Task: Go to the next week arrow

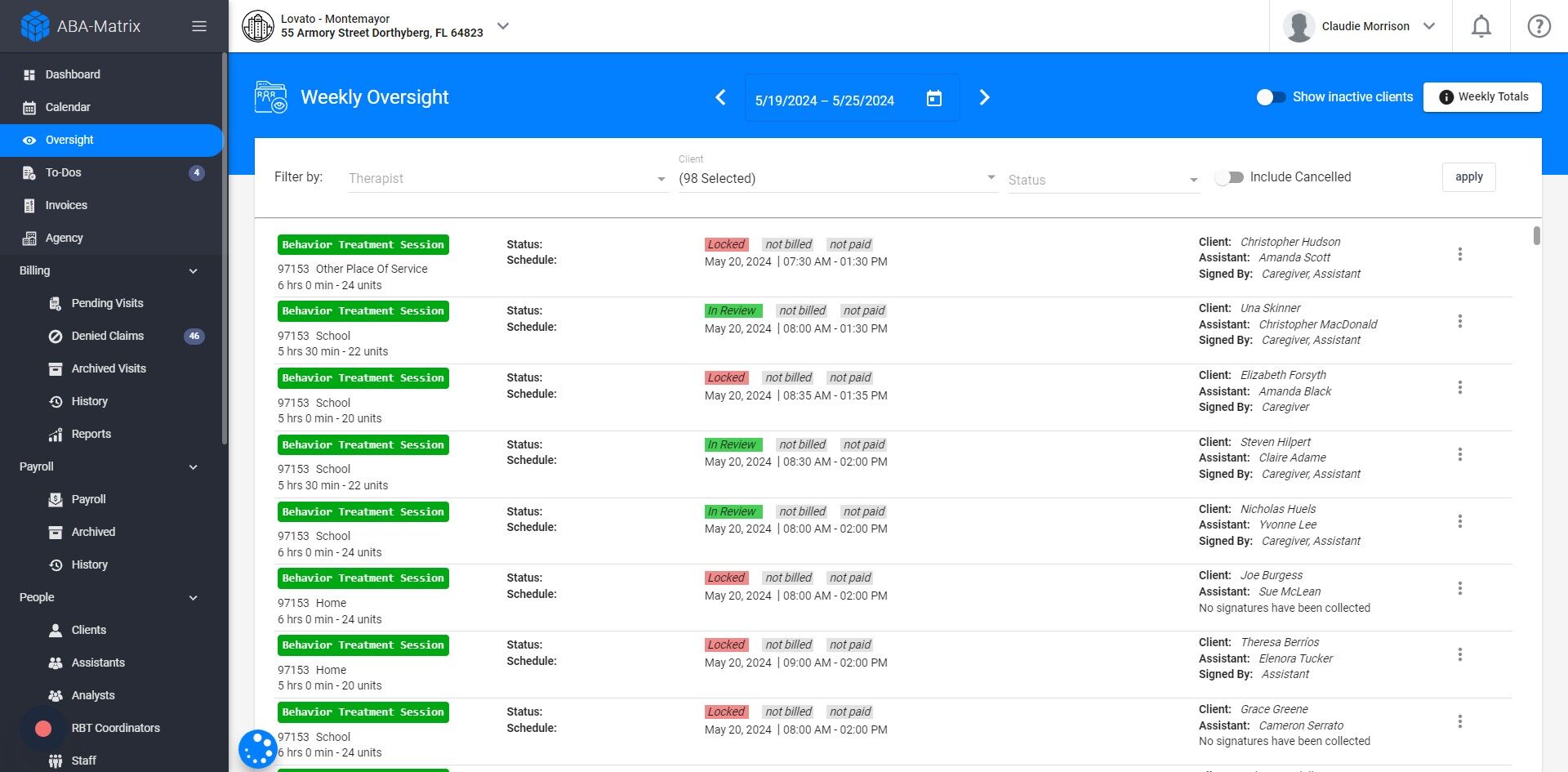Action: click(x=984, y=98)
